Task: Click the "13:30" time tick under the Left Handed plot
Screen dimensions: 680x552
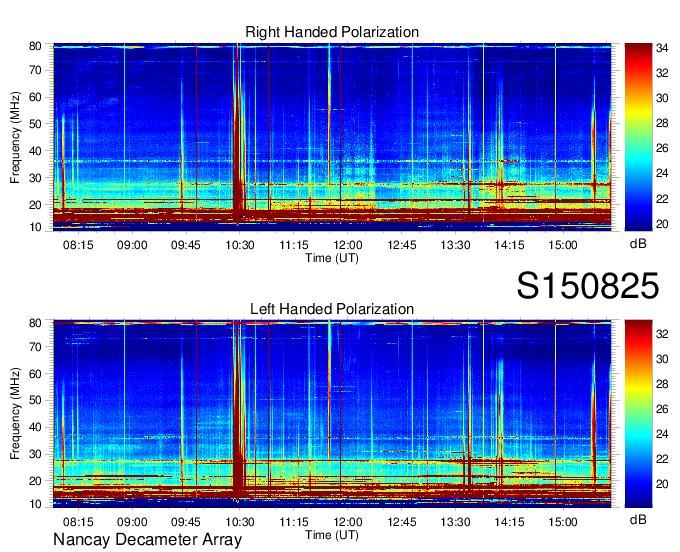Action: pos(455,522)
